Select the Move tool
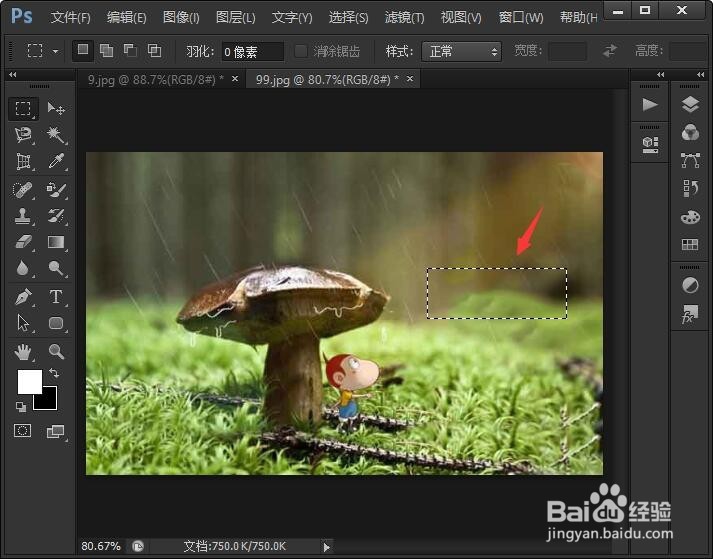Image resolution: width=713 pixels, height=559 pixels. point(56,109)
